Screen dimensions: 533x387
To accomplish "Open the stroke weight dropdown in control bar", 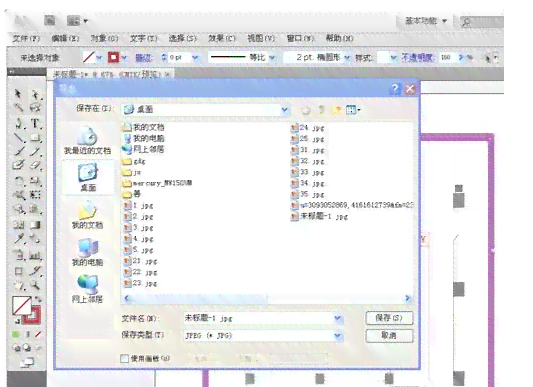I will click(x=195, y=58).
